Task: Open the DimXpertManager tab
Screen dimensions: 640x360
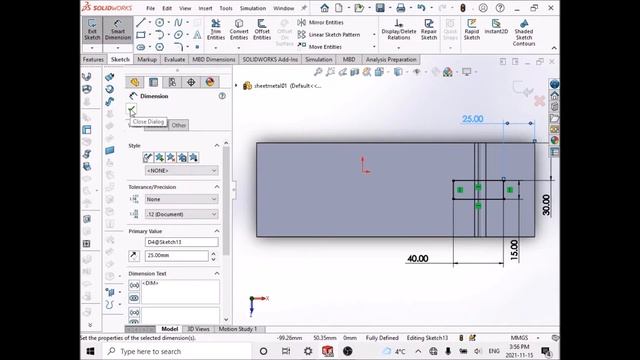Action: [191, 82]
